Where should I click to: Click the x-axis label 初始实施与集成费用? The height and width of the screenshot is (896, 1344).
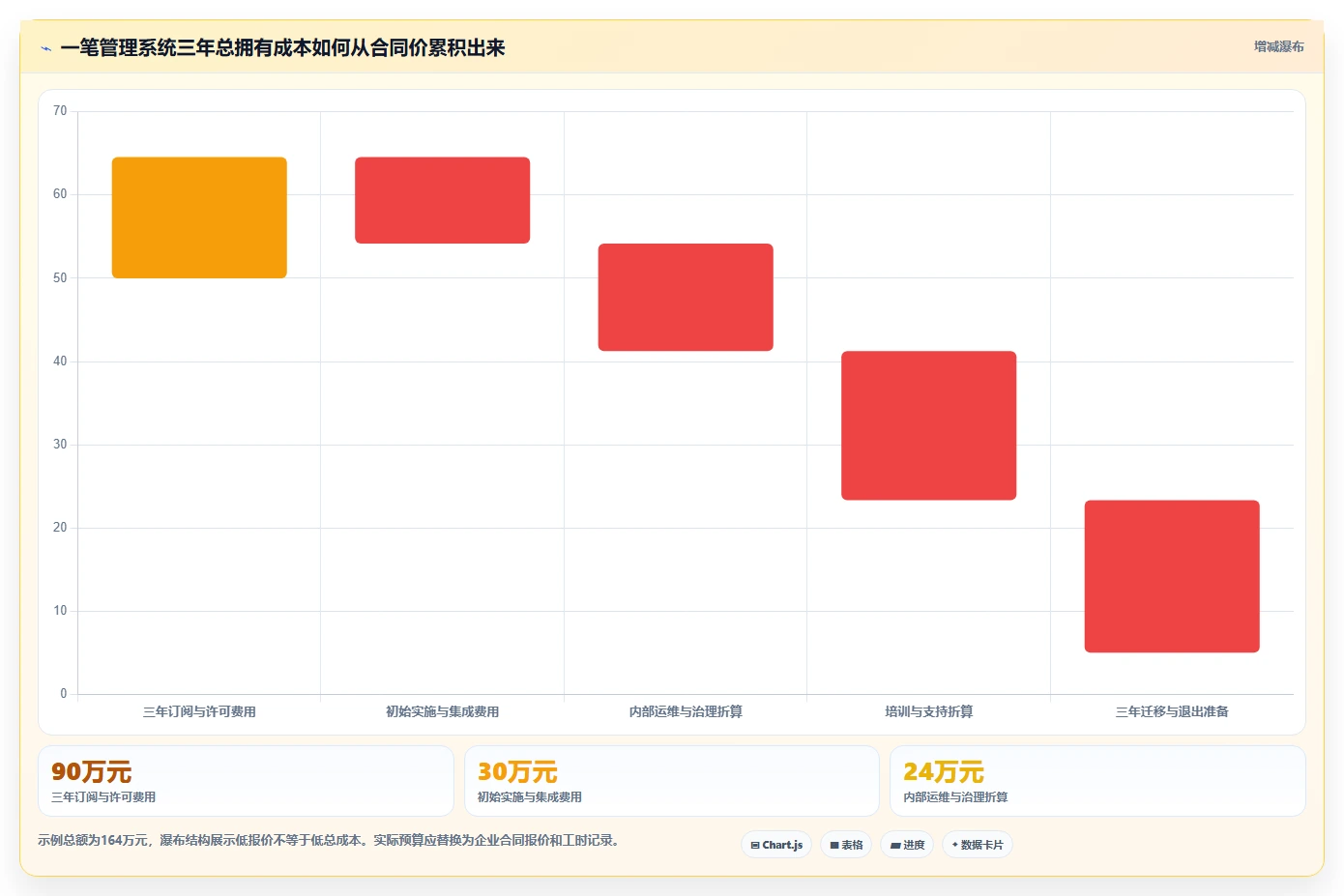coord(442,711)
